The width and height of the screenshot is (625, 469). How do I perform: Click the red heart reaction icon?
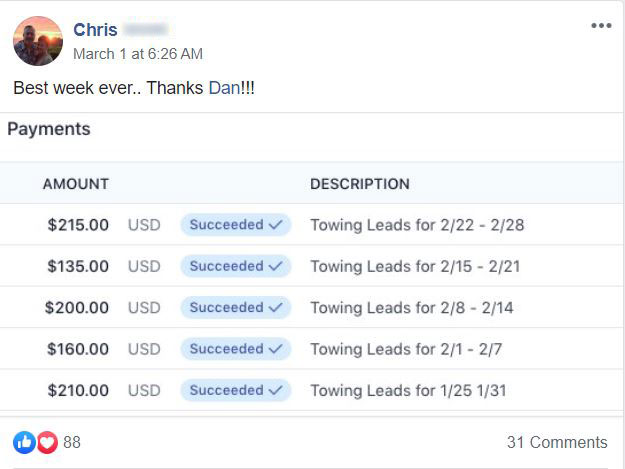point(47,442)
